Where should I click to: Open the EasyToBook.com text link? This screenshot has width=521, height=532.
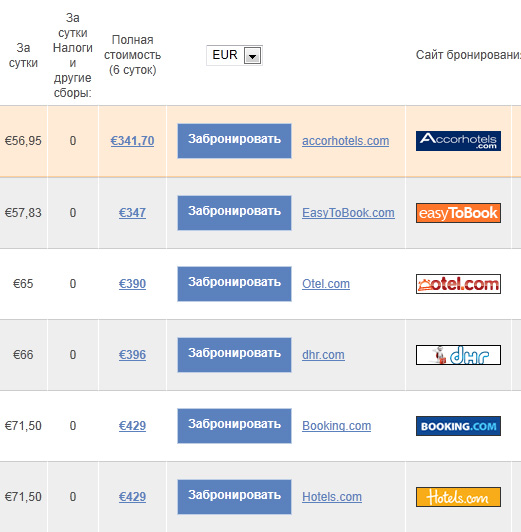pos(348,213)
